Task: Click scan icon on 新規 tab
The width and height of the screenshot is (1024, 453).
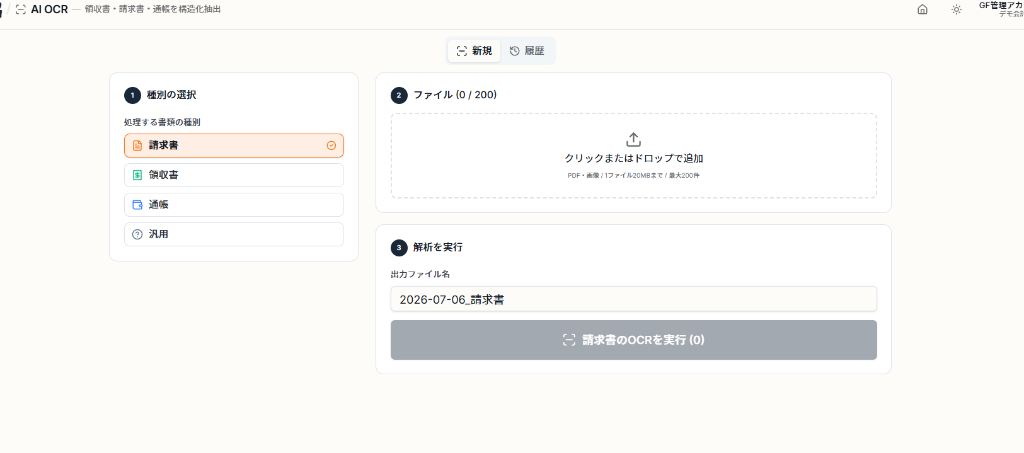Action: 462,51
